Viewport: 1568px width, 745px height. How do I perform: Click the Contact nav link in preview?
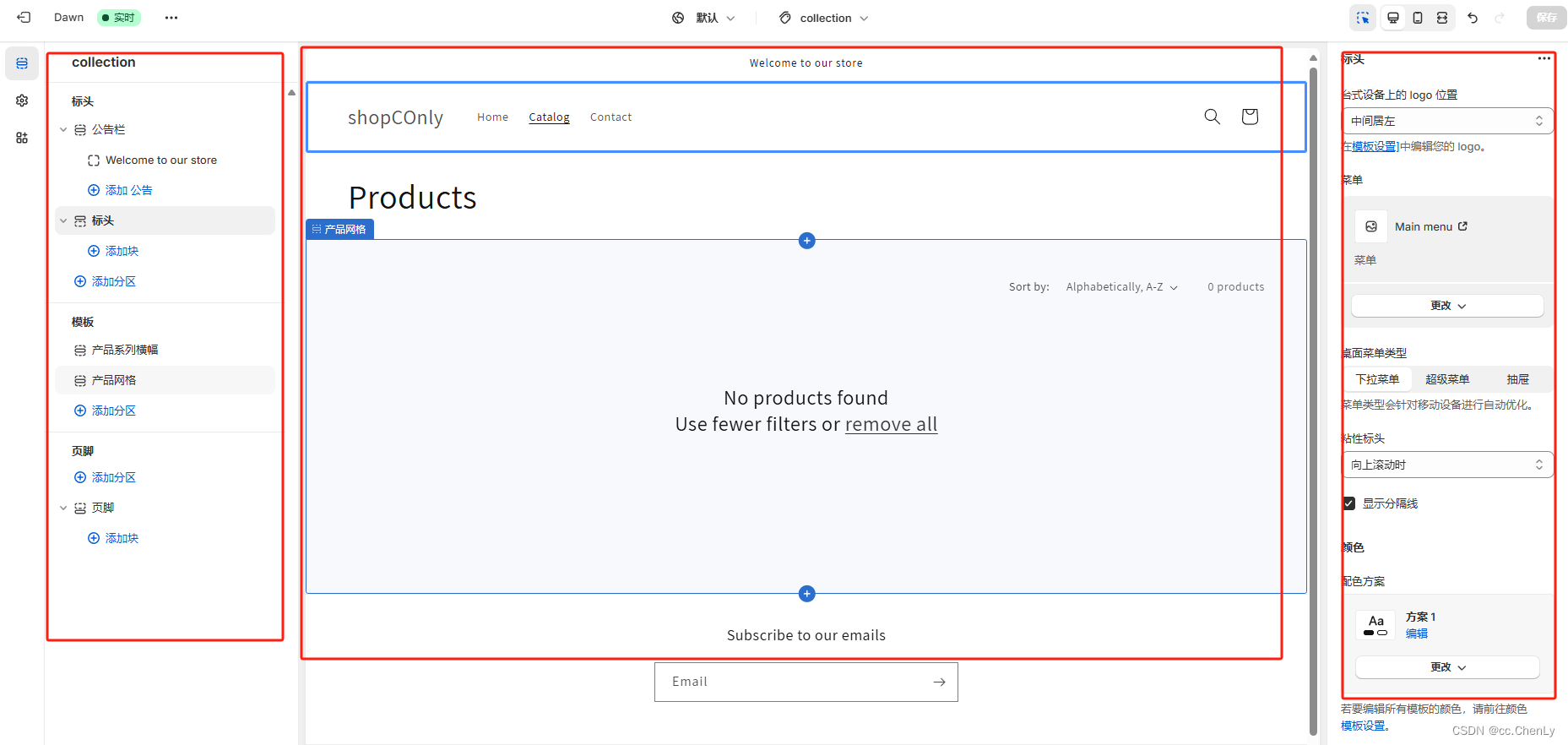[610, 117]
